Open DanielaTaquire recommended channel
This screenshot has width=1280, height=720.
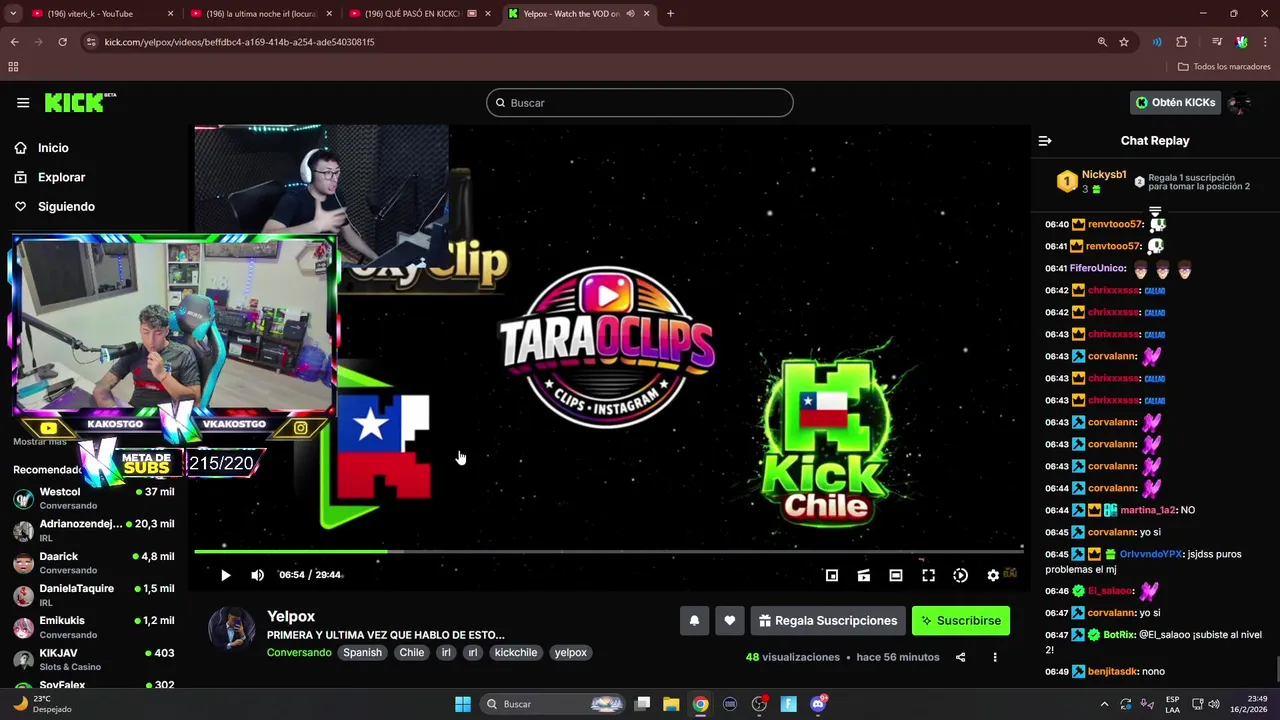94,594
